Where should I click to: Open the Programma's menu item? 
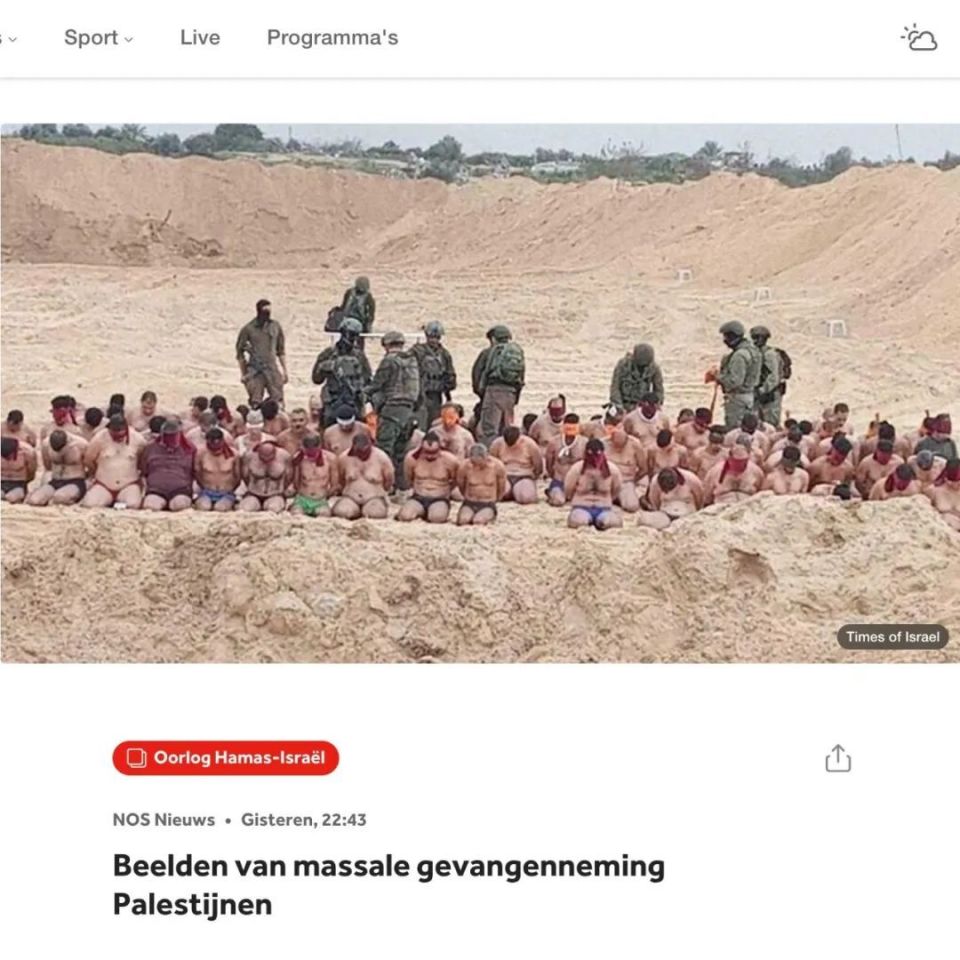[332, 37]
